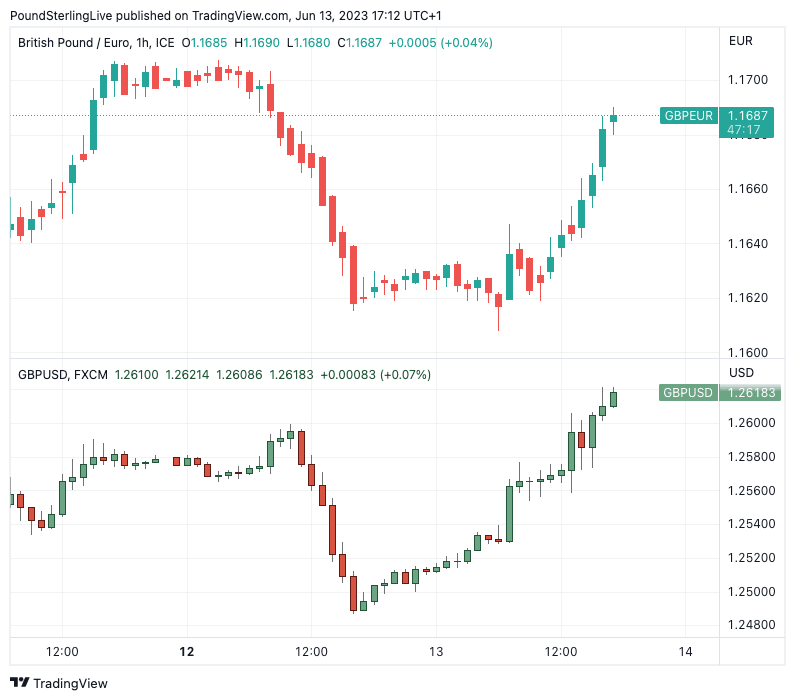The image size is (795, 700).
Task: Select the USD currency label on price axis
Action: (741, 373)
